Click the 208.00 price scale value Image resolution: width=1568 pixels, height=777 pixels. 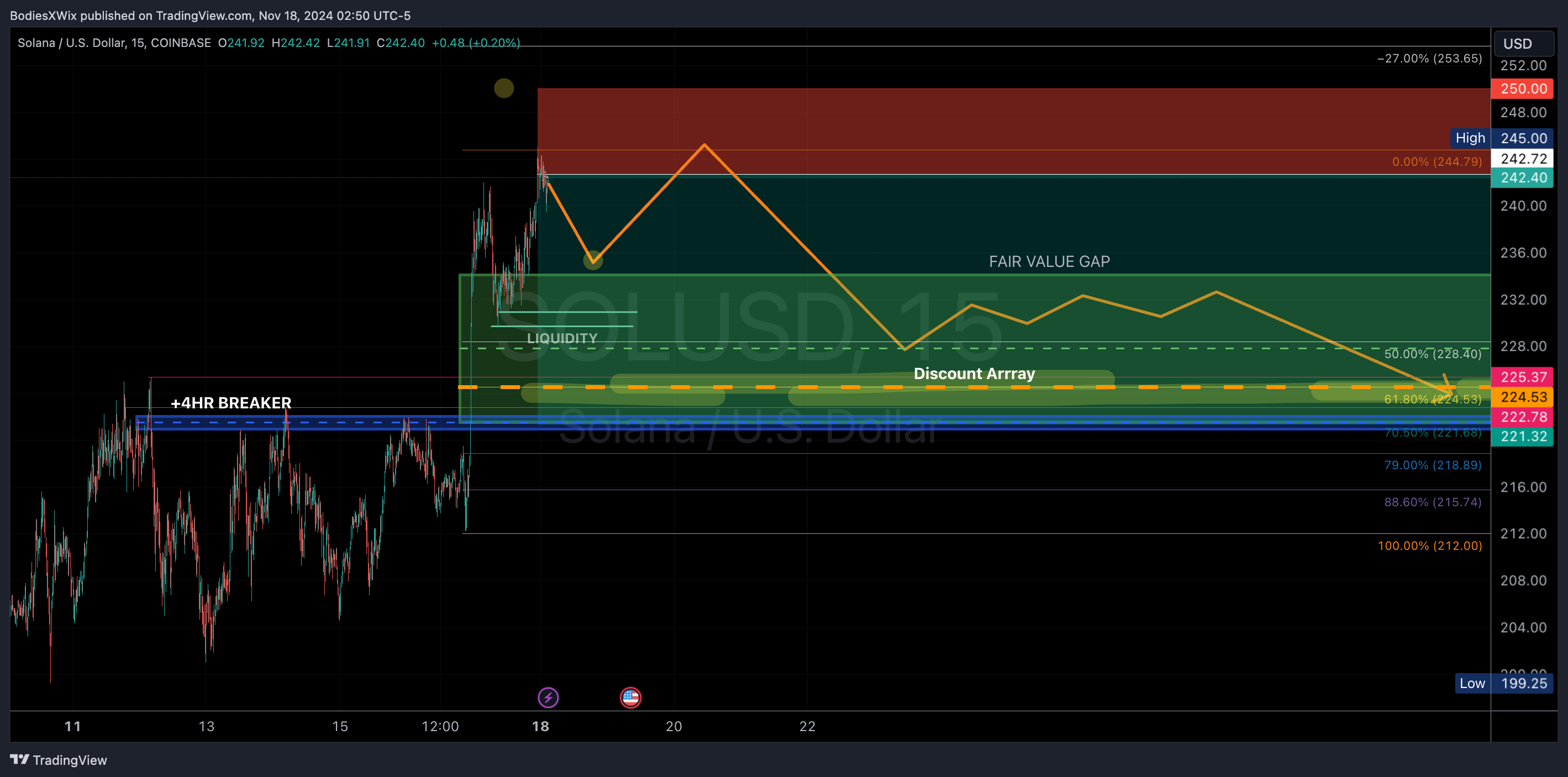click(1523, 580)
